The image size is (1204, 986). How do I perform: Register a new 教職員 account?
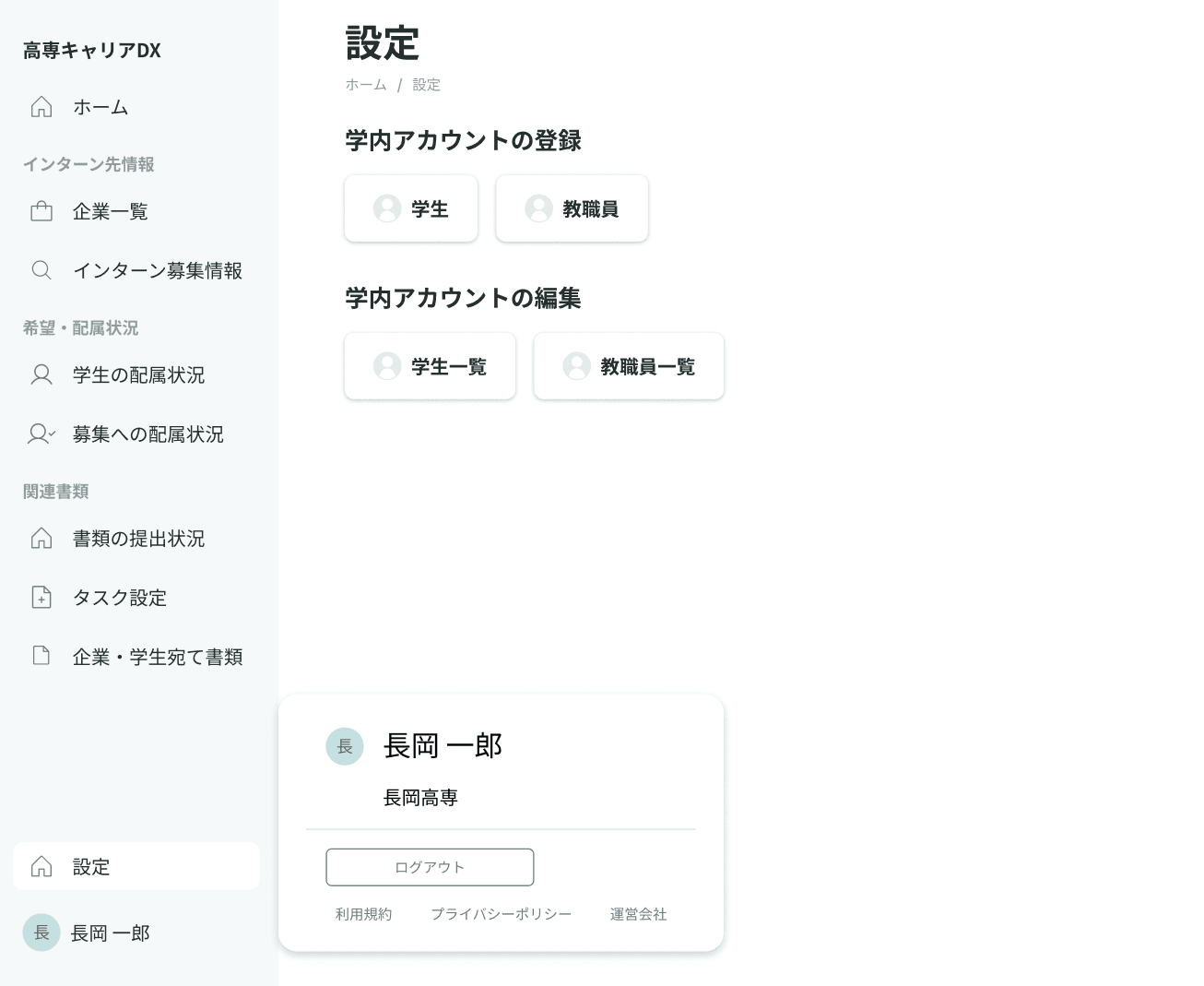coord(572,208)
